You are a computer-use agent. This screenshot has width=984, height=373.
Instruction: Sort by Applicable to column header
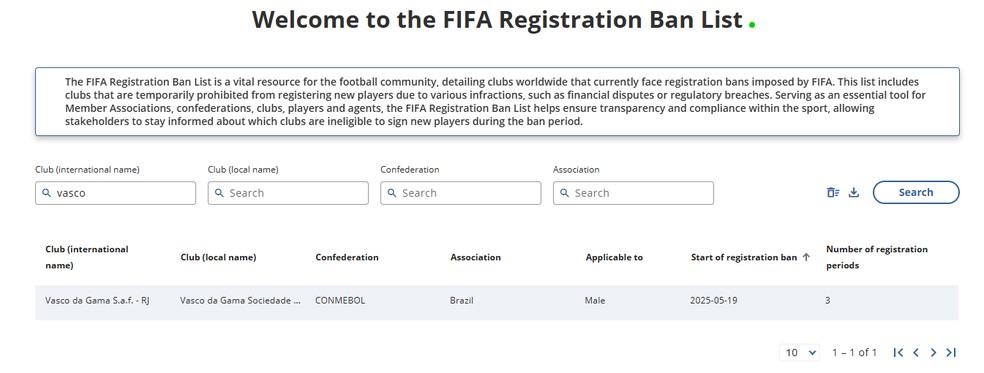(614, 257)
